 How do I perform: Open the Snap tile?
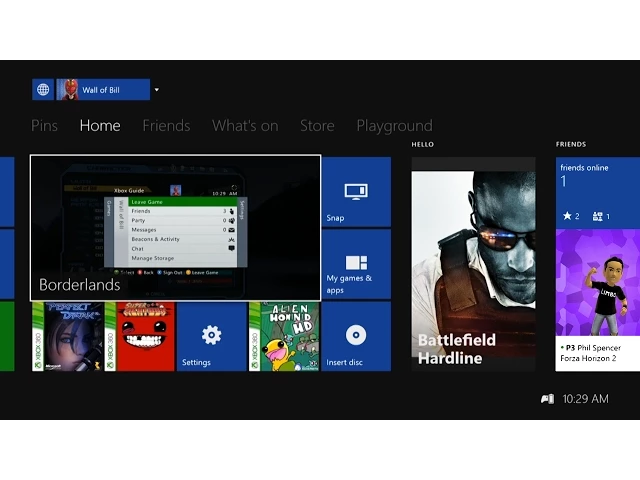click(x=356, y=191)
